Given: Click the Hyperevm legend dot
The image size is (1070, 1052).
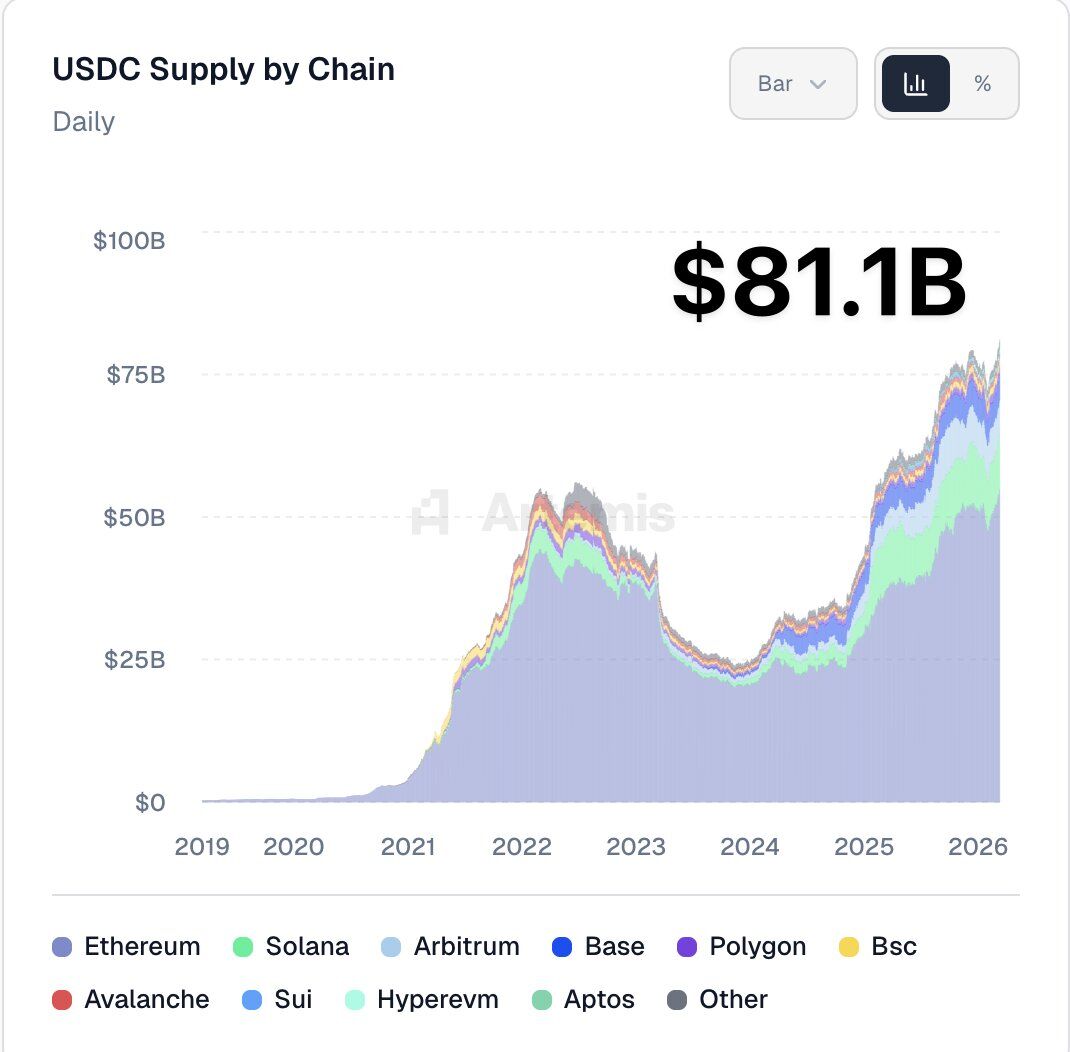Looking at the screenshot, I should [355, 999].
